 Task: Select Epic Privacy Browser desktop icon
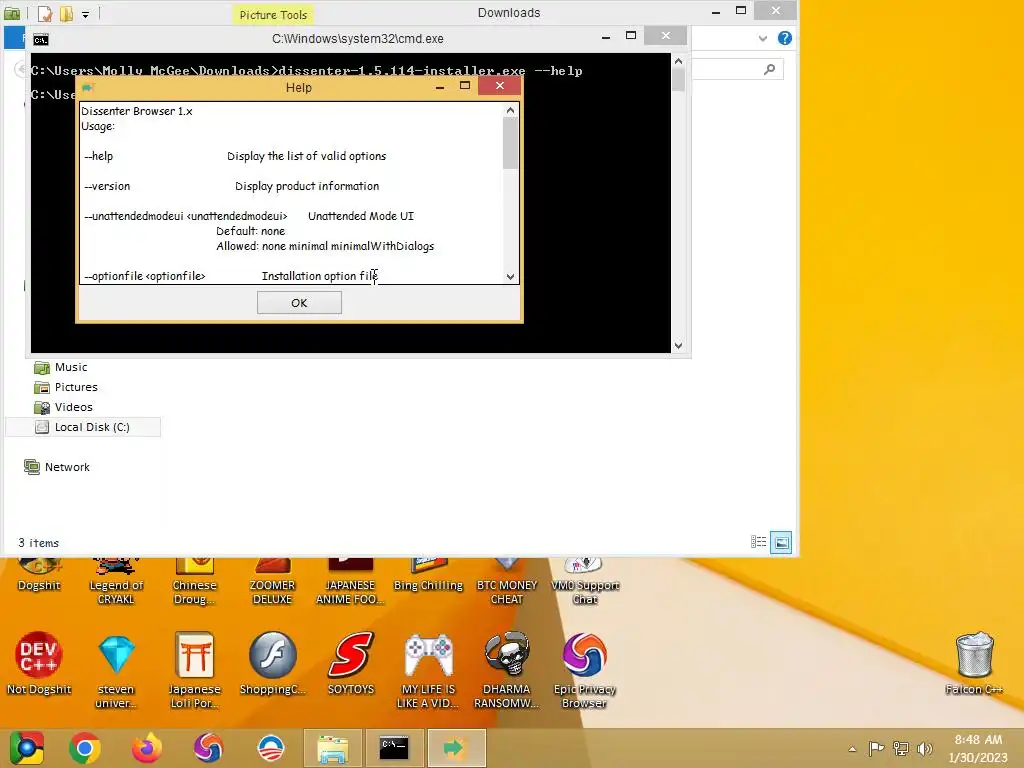coord(584,670)
